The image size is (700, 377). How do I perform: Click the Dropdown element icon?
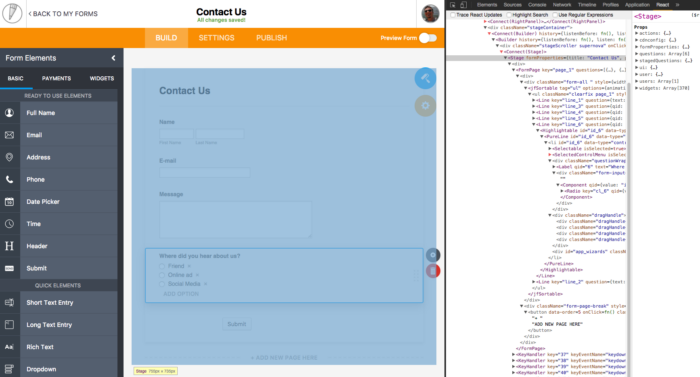pyautogui.click(x=9, y=369)
